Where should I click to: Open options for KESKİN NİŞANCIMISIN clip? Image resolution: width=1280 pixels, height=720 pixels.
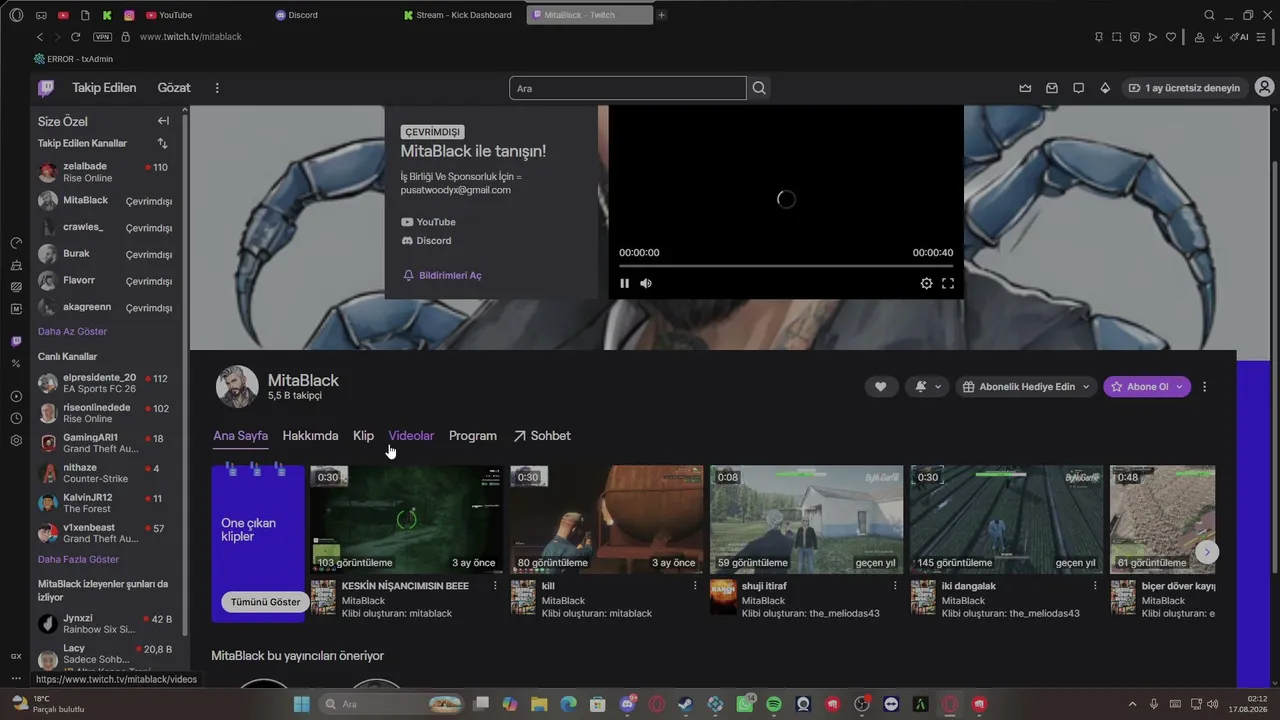[x=495, y=586]
